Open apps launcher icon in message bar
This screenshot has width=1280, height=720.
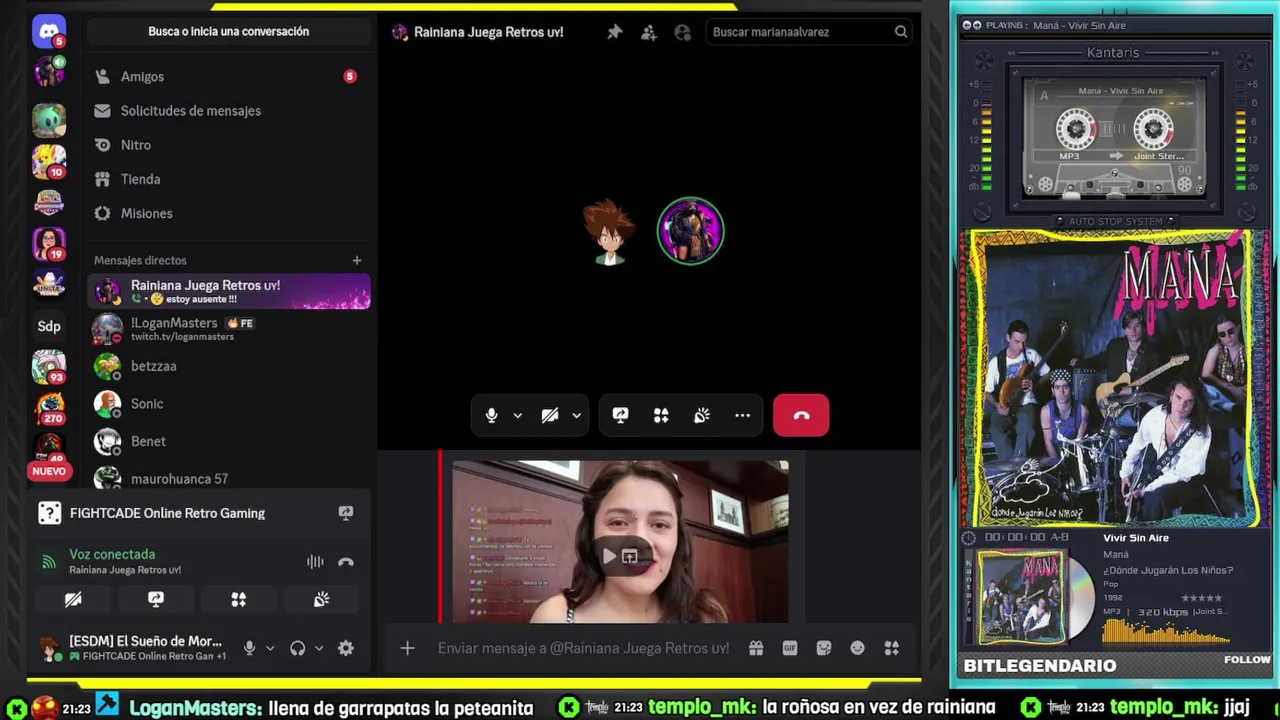892,648
